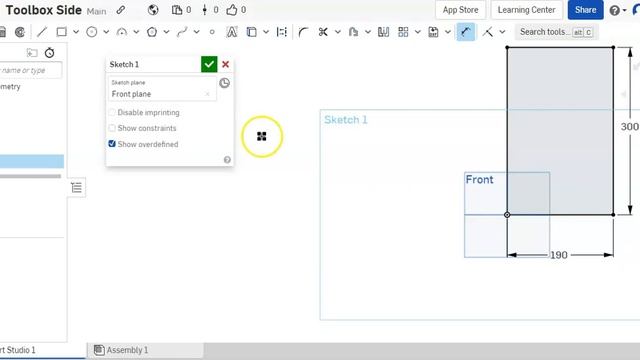Select the Coincident constraint tool

(x=487, y=32)
